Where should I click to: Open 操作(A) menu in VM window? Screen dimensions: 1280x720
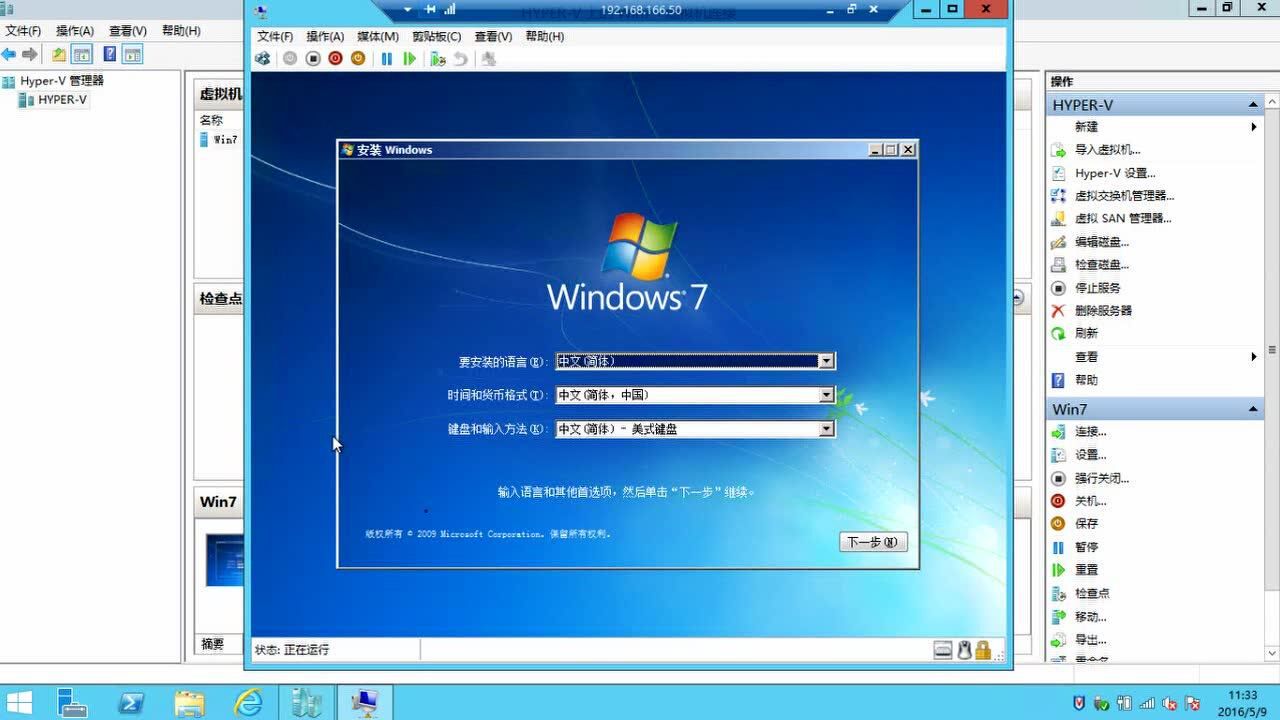[325, 36]
